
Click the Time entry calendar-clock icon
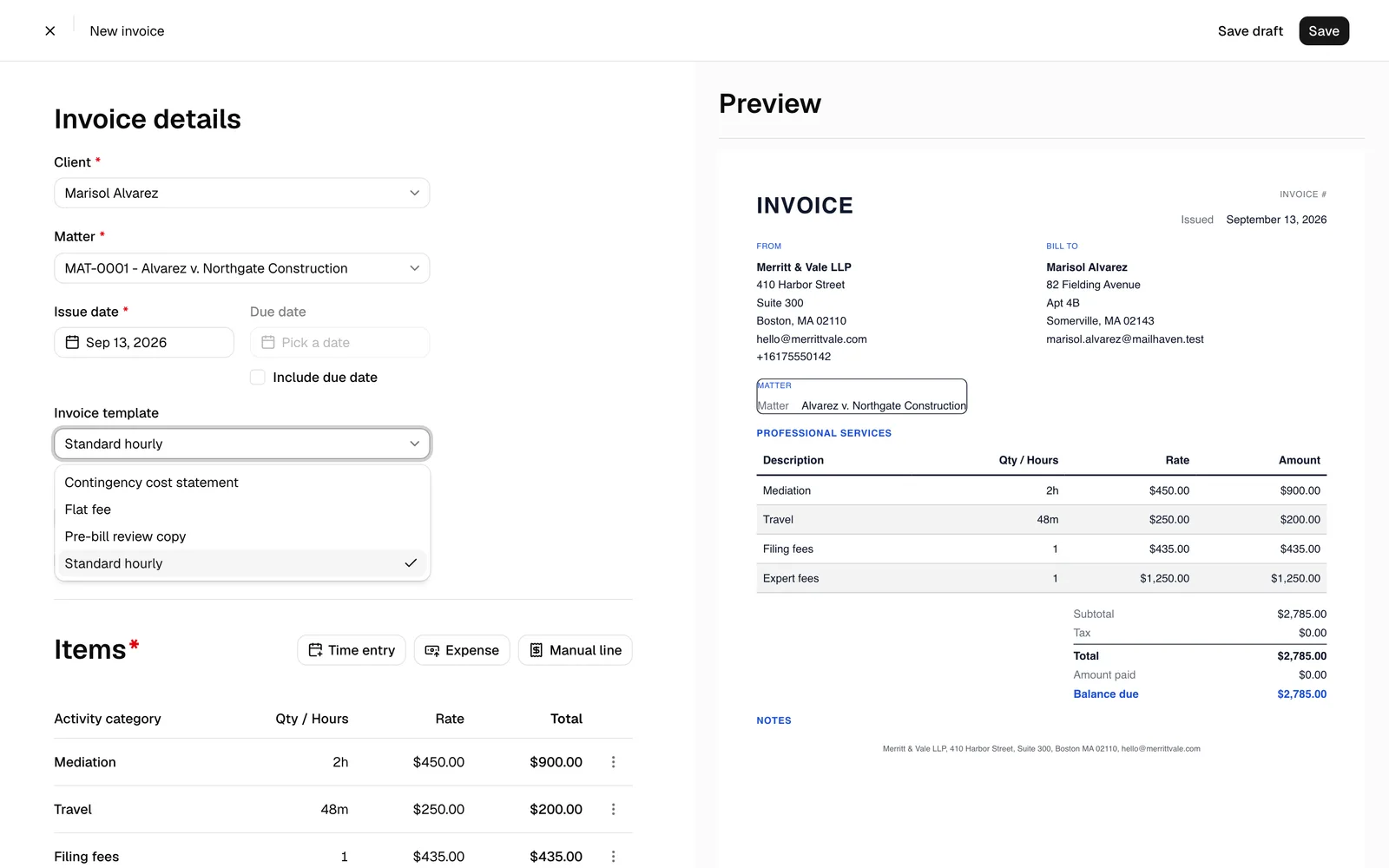tap(315, 650)
